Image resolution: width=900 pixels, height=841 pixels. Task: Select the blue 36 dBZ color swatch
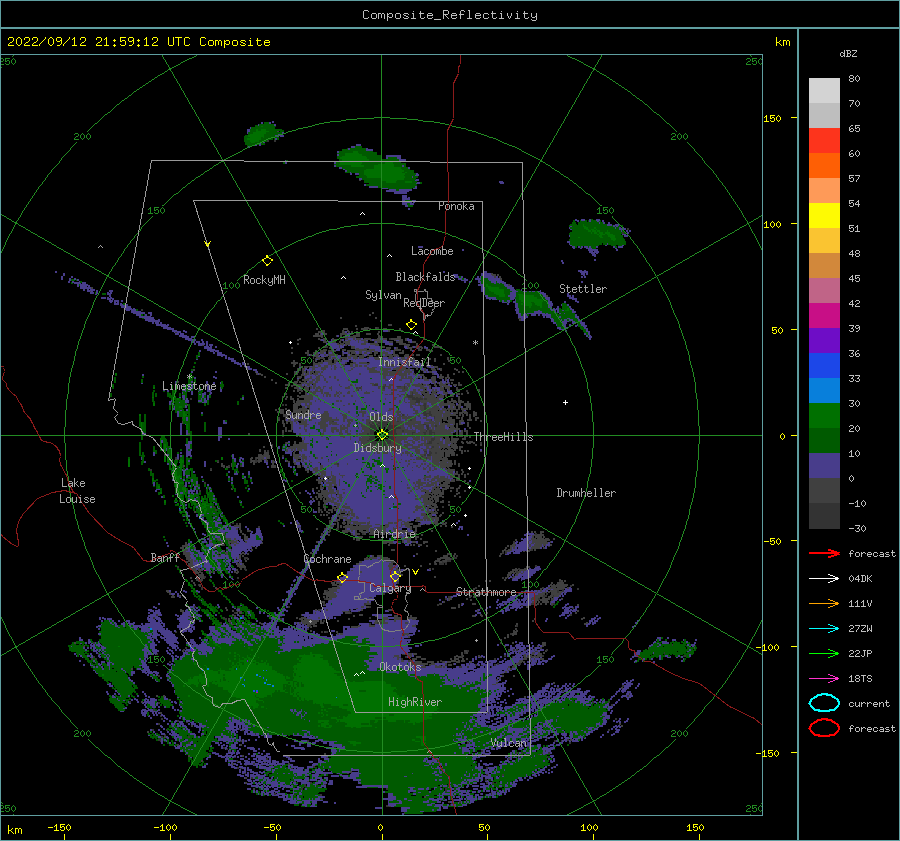coord(824,365)
